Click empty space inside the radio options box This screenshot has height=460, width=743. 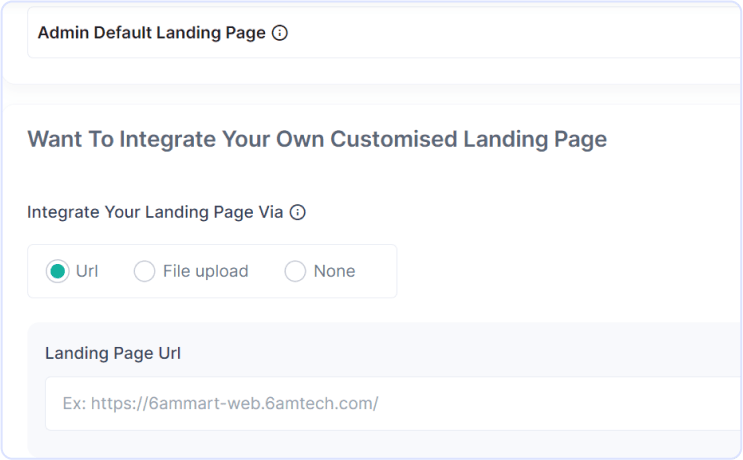(376, 271)
